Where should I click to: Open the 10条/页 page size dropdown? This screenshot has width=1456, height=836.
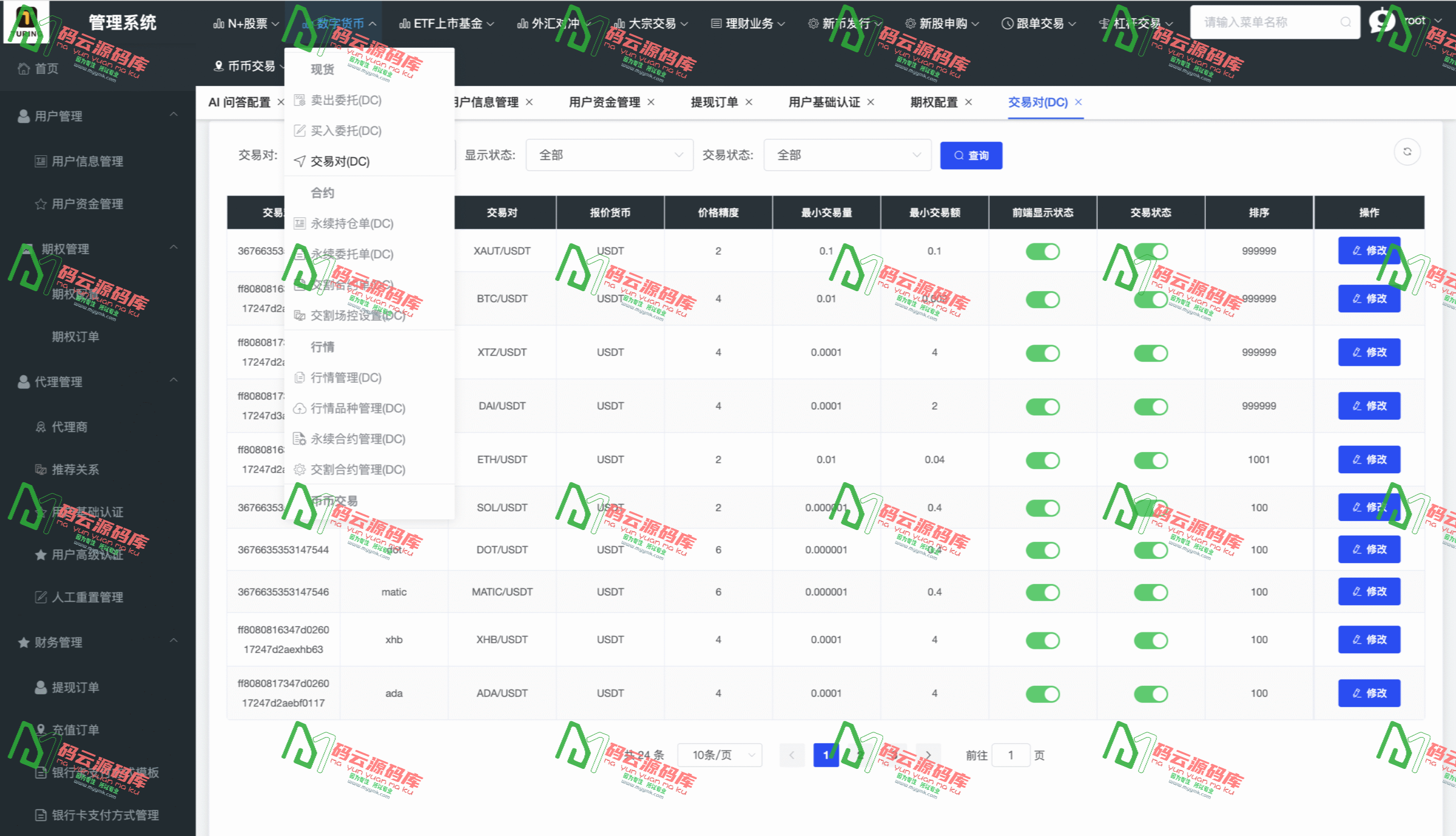(x=720, y=755)
